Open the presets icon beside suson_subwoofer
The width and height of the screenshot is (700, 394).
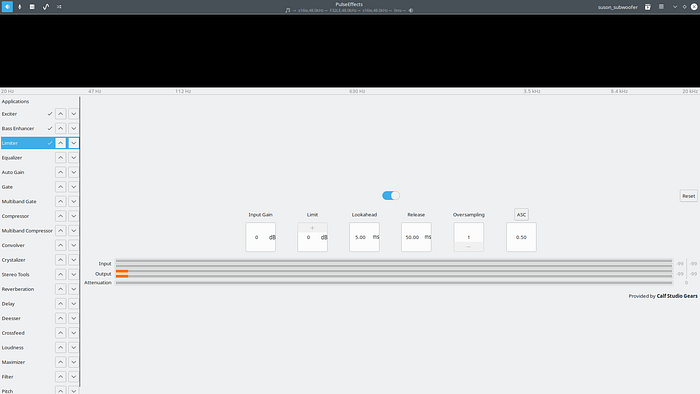pos(647,7)
